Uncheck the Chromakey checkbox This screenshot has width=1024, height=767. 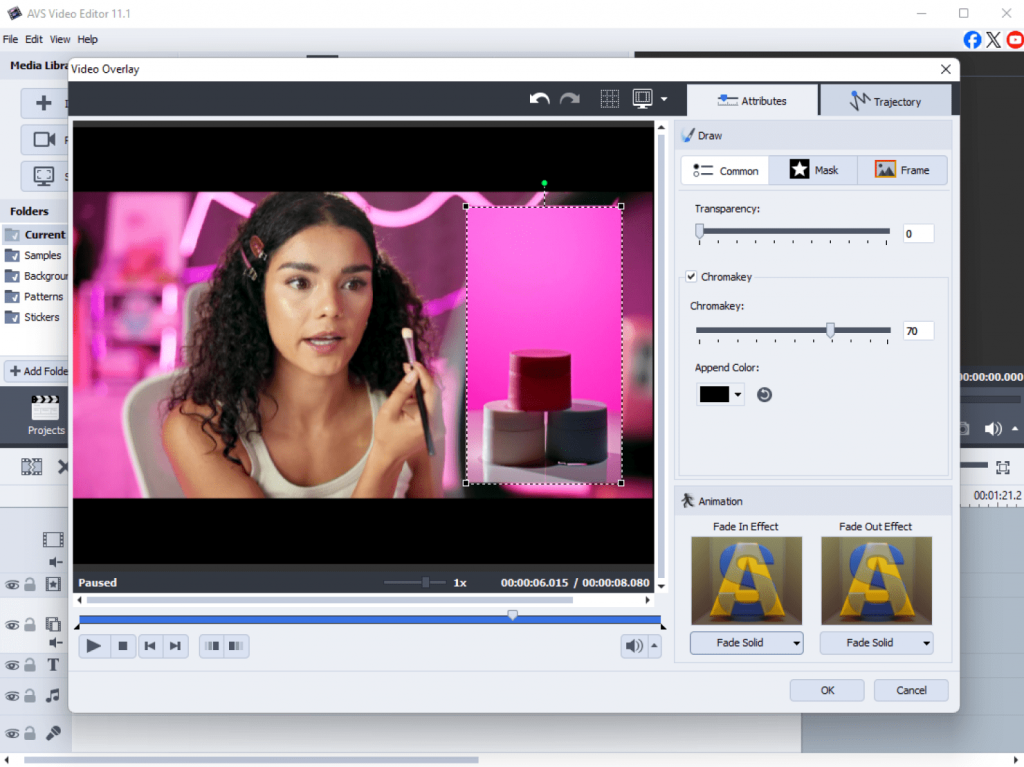click(x=691, y=277)
